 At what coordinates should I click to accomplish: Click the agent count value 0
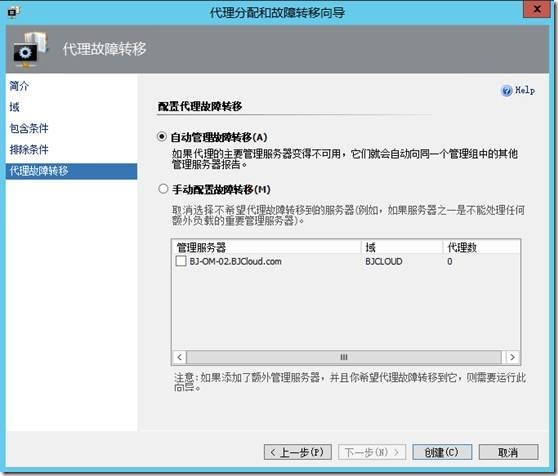tap(450, 261)
